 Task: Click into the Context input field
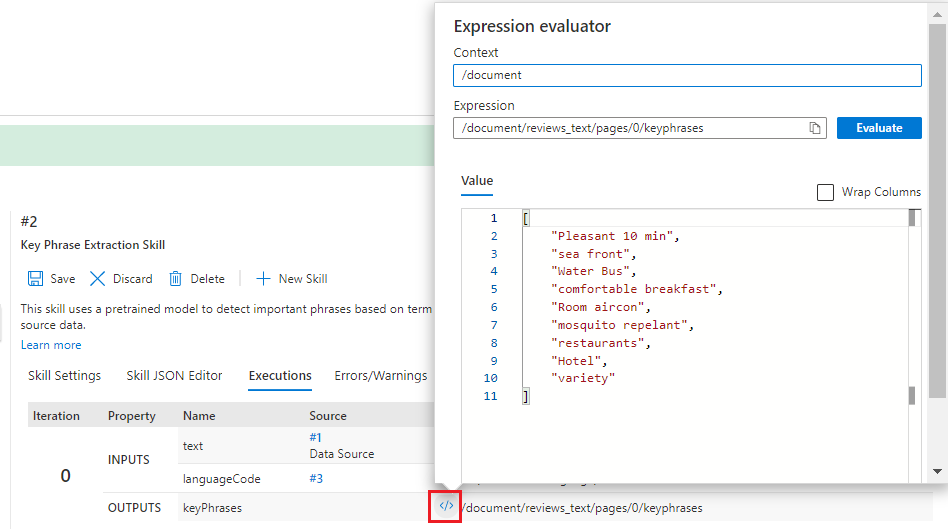pyautogui.click(x=687, y=75)
